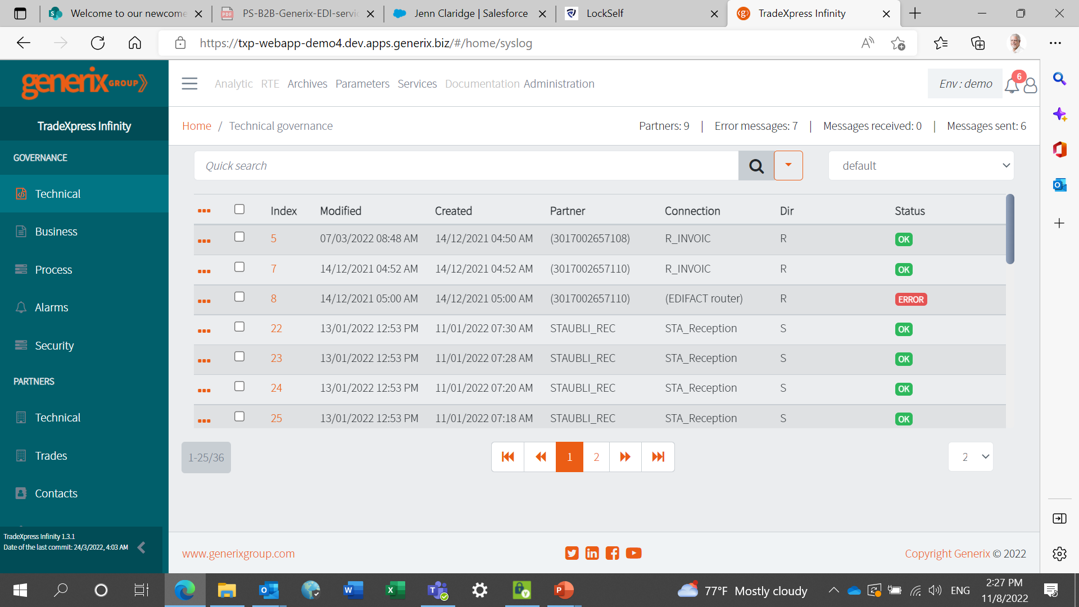Open the YouTube icon in the footer
1079x607 pixels.
(x=633, y=553)
